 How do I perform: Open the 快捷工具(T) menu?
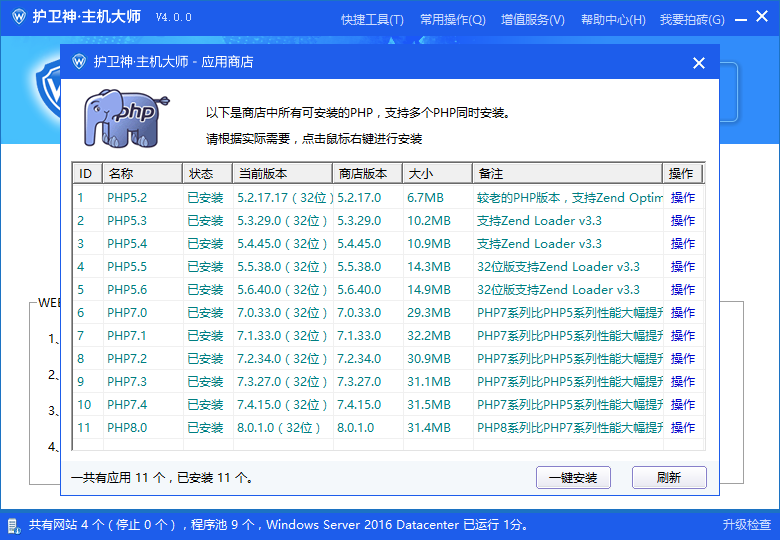point(372,19)
